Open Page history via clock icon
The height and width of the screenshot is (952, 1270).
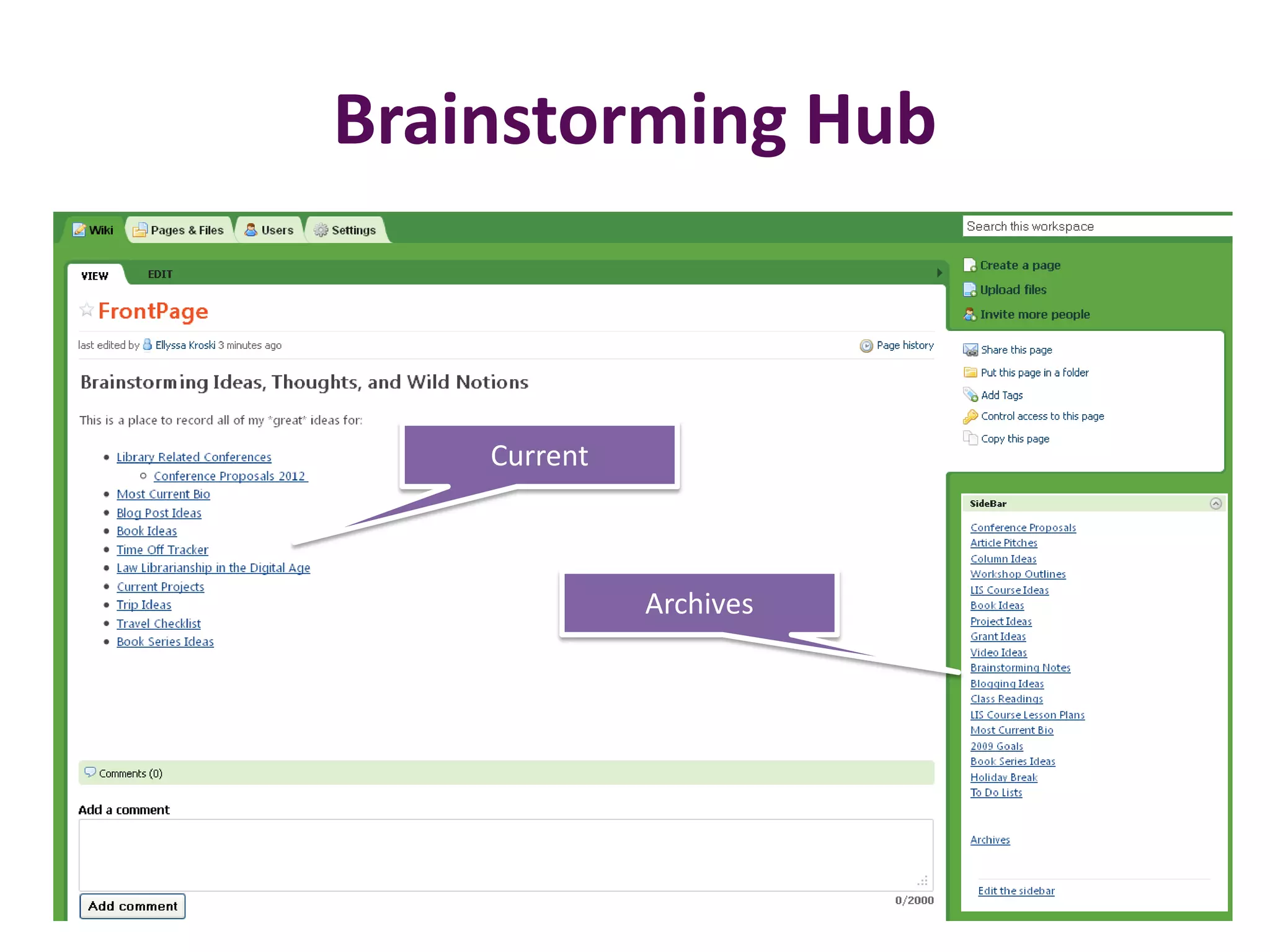866,346
